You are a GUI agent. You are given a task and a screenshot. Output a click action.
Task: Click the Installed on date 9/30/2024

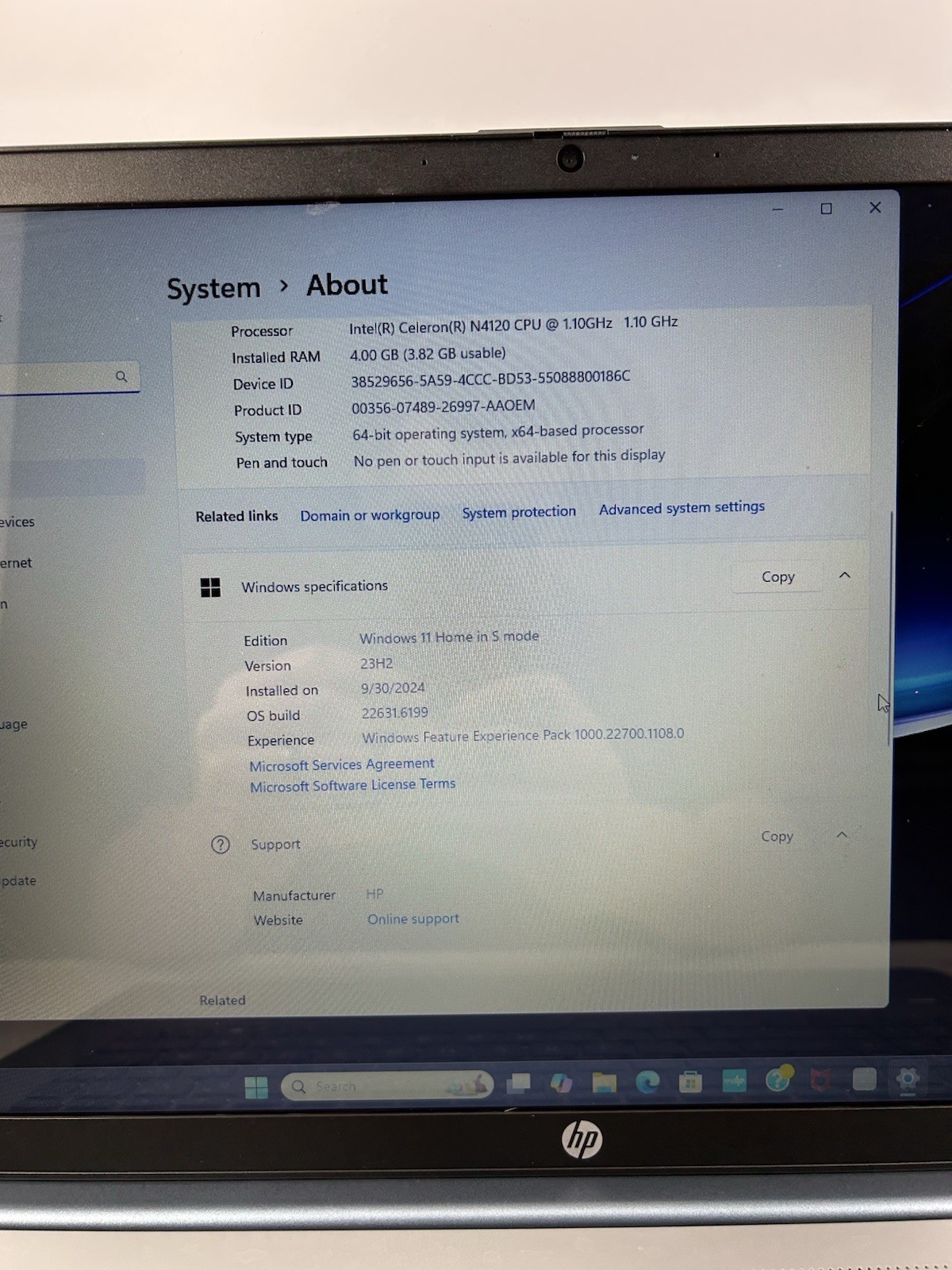393,688
